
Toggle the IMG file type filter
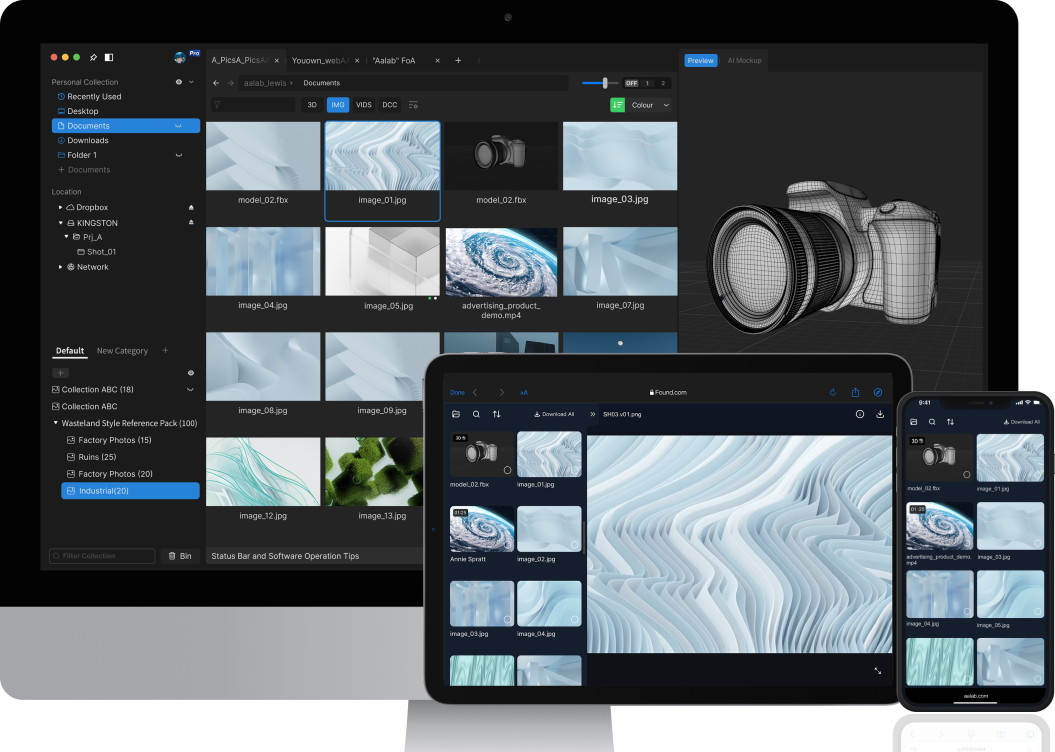pos(338,105)
